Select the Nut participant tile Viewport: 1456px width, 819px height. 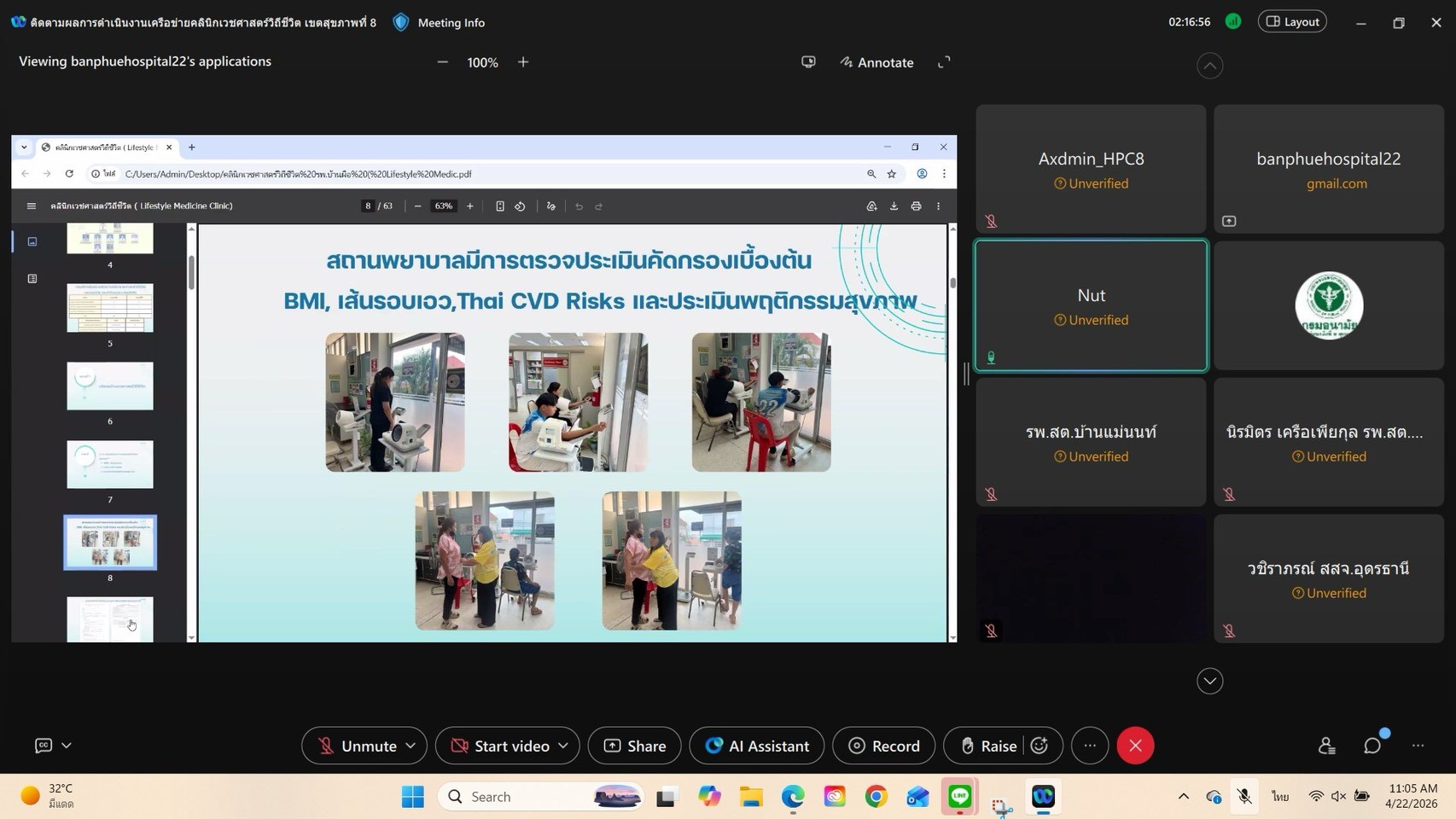1091,305
